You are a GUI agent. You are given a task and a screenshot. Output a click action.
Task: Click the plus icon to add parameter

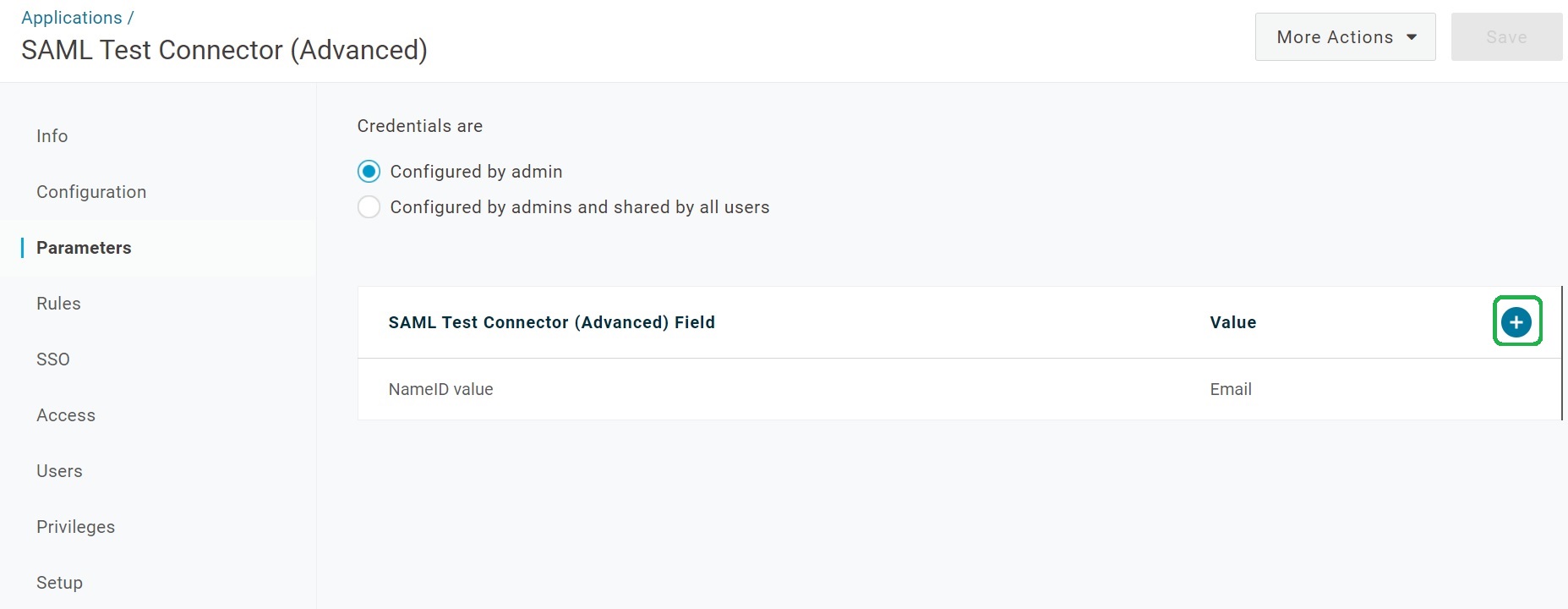click(1516, 322)
